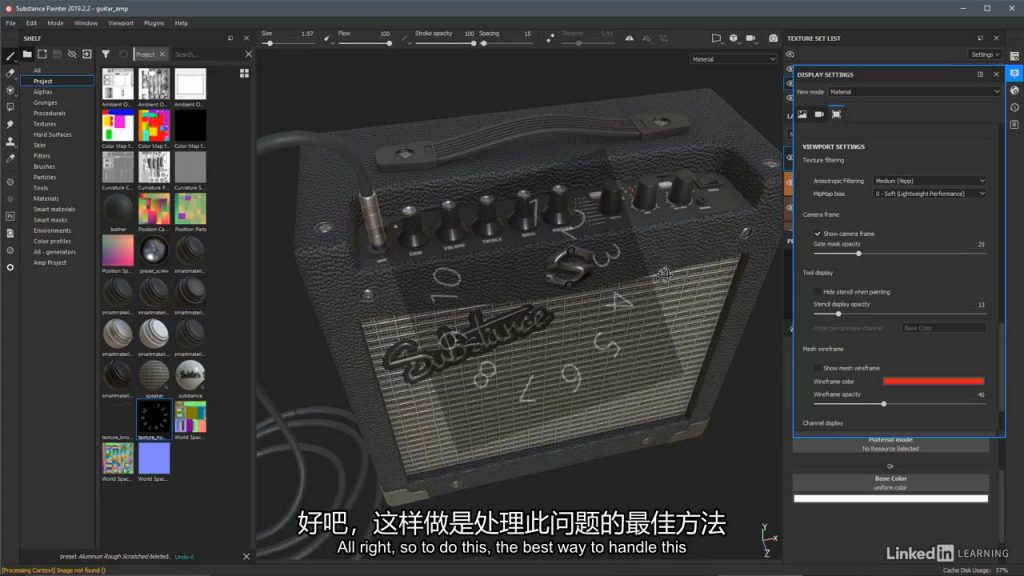Open the Anisotropic Filtering dropdown
Image resolution: width=1024 pixels, height=576 pixels.
coord(929,181)
